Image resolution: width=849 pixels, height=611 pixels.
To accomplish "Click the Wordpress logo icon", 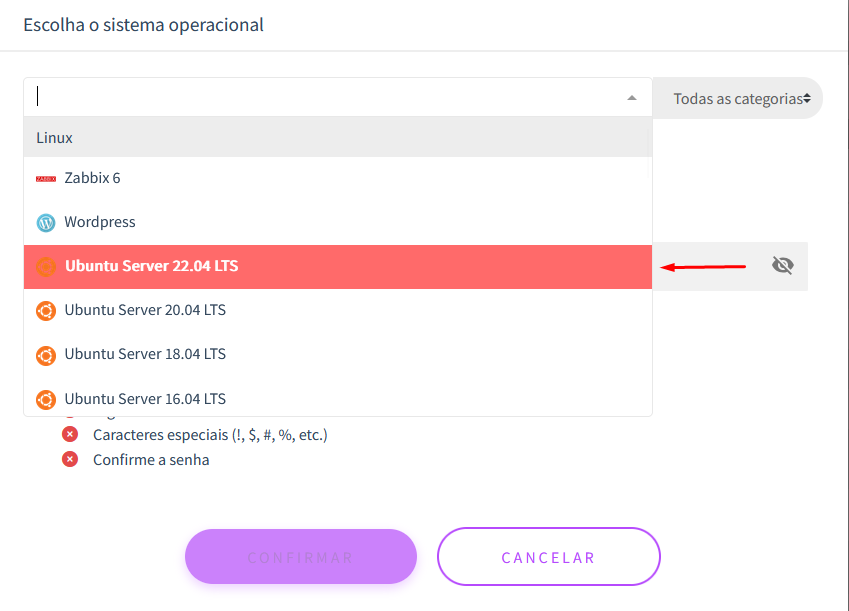I will 46,223.
